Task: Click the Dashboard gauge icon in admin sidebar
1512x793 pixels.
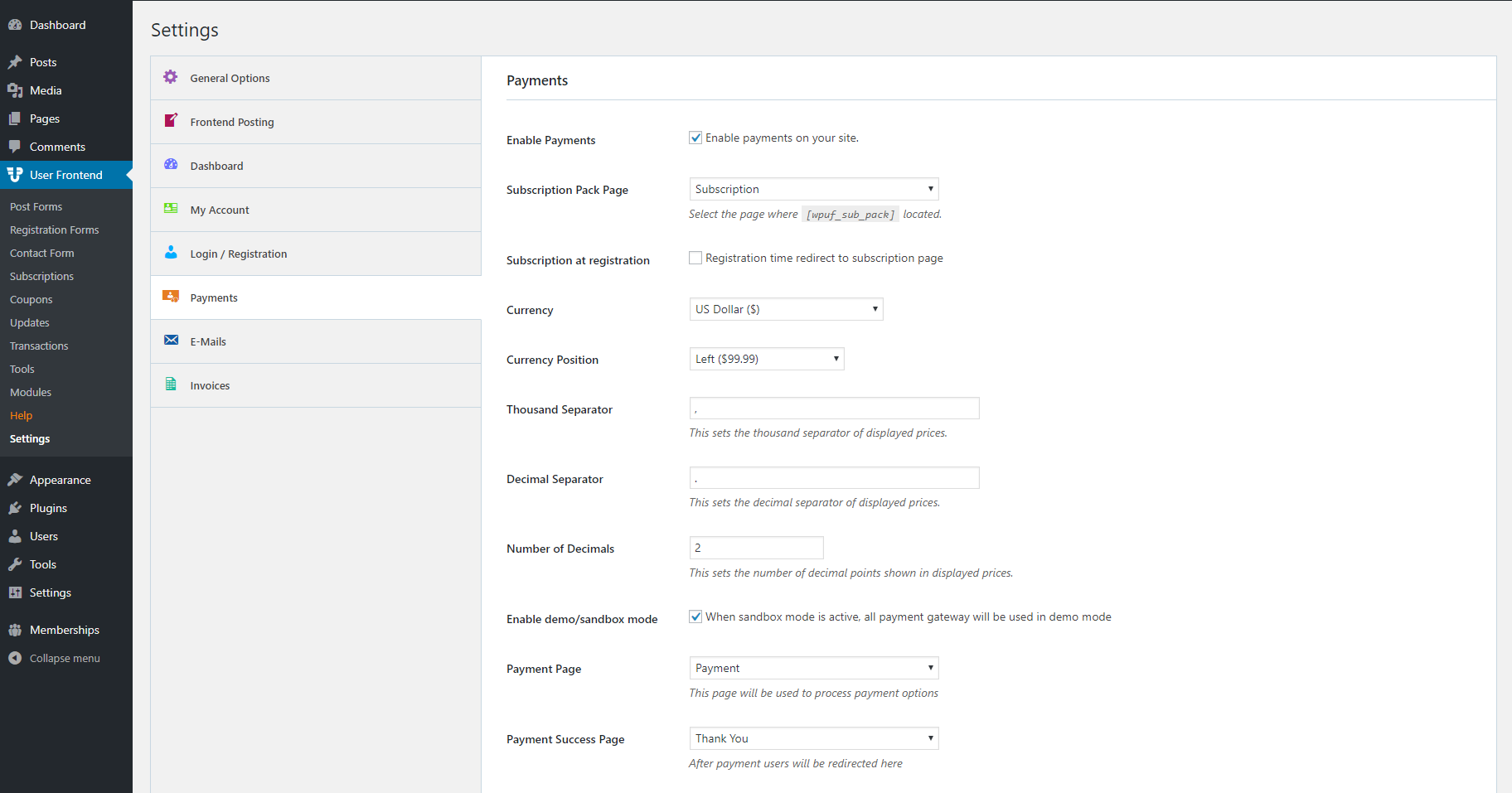Action: [15, 25]
